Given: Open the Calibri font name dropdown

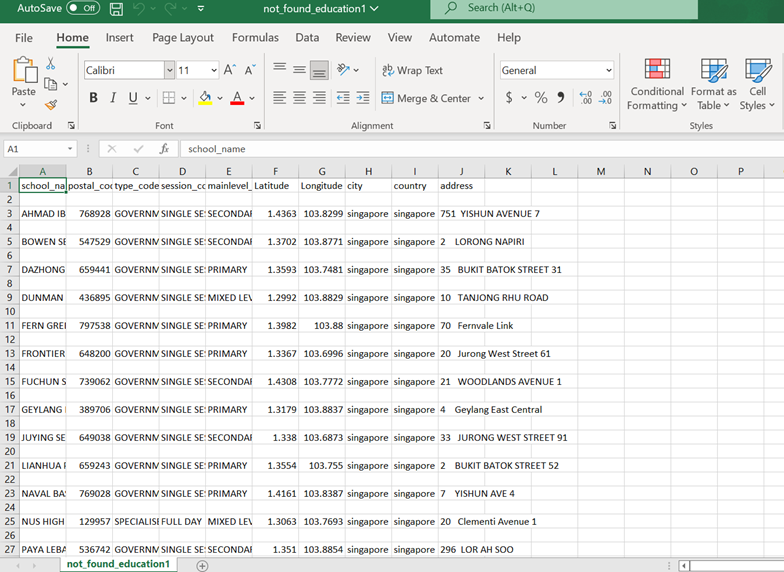Looking at the screenshot, I should (169, 70).
